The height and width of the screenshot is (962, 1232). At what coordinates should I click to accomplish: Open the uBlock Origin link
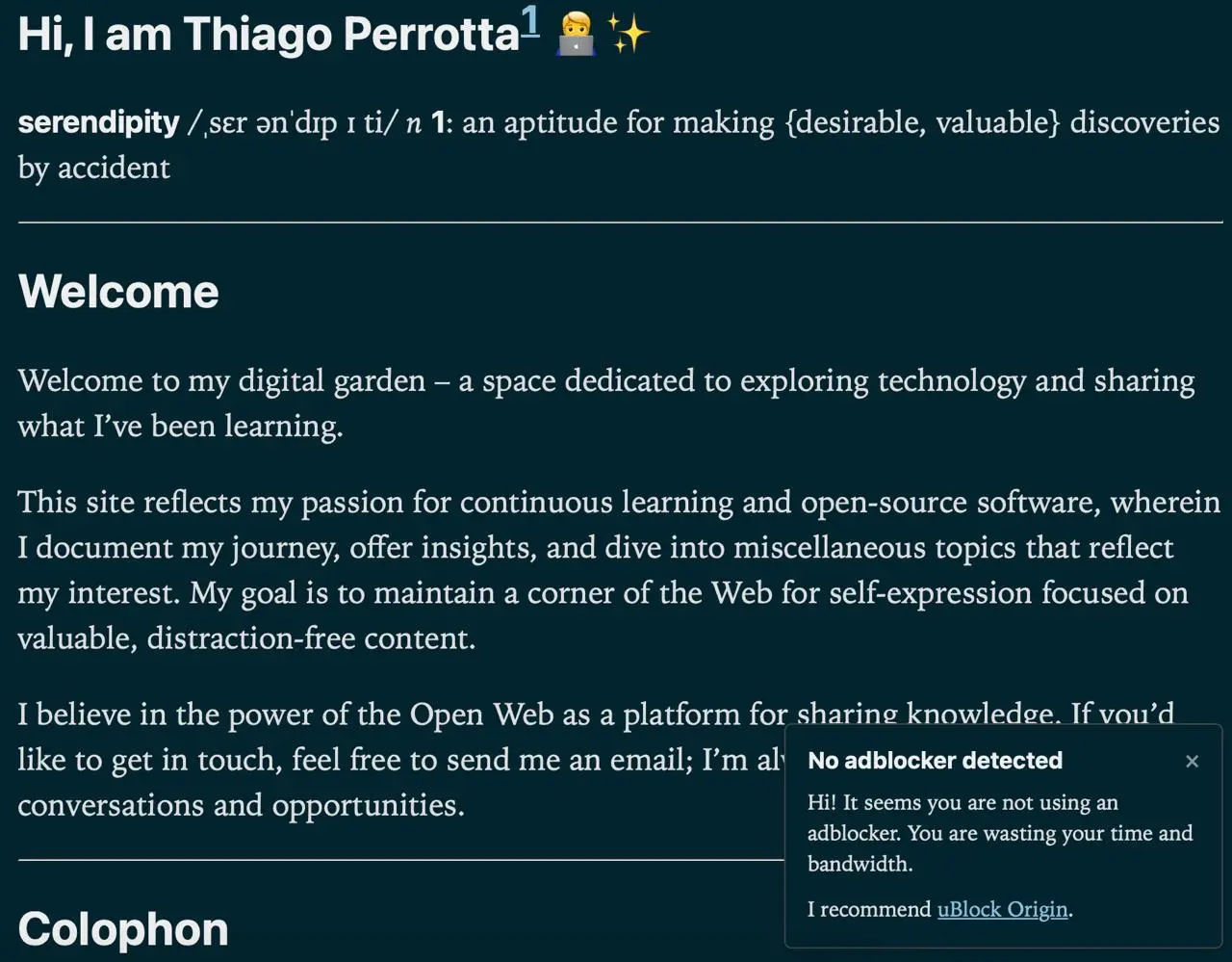[x=1003, y=909]
